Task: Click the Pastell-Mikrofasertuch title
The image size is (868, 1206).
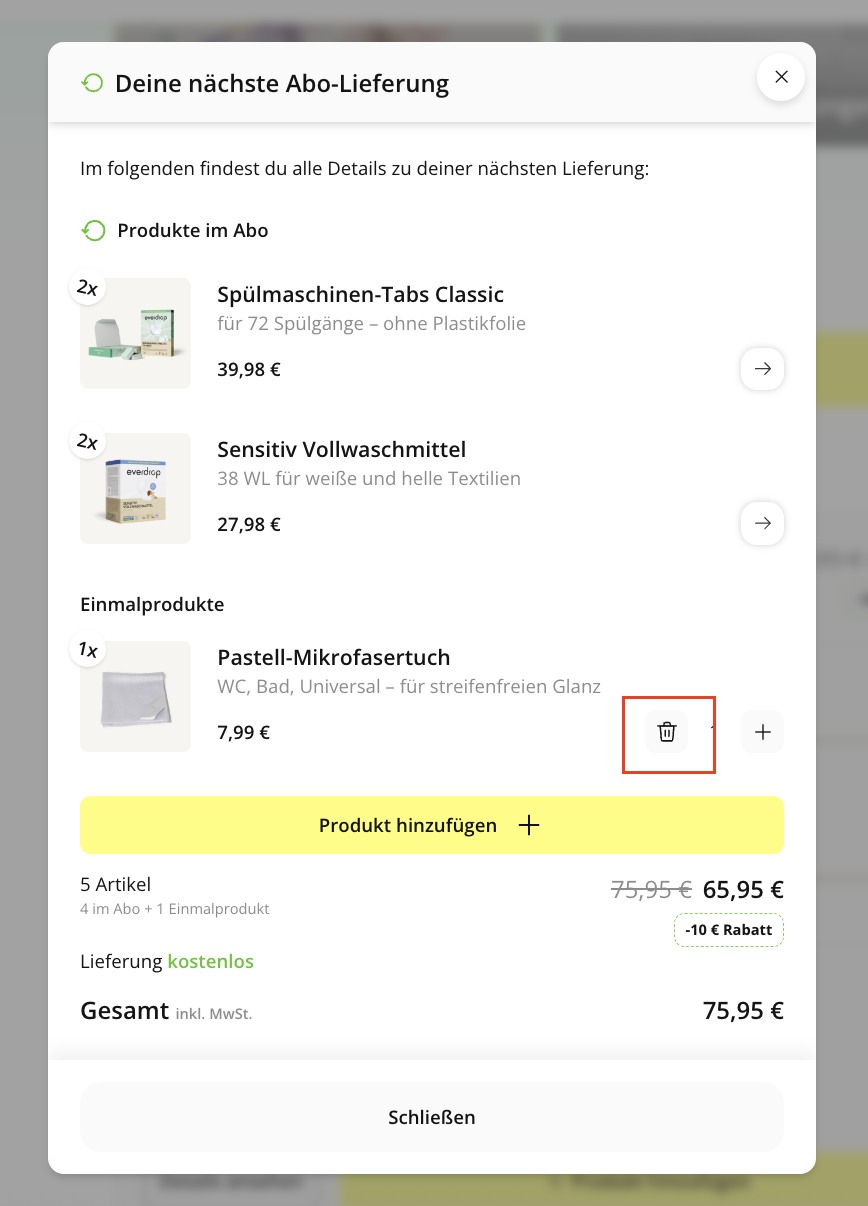Action: pyautogui.click(x=333, y=657)
